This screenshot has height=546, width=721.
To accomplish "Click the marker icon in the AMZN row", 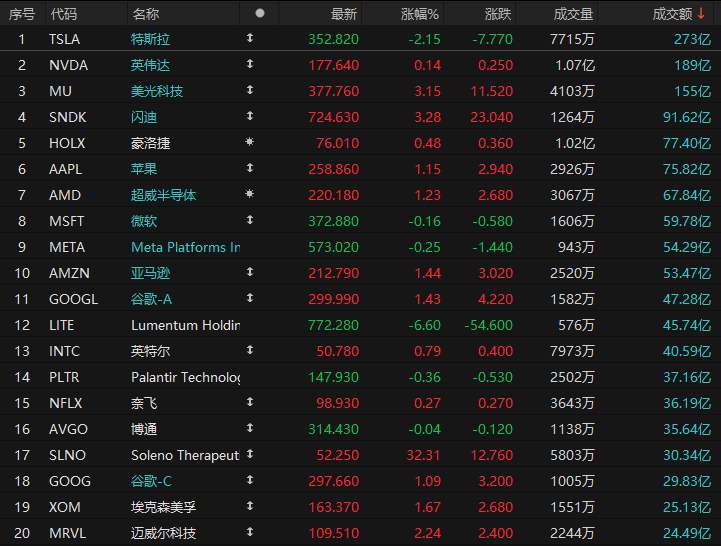I will pos(250,272).
